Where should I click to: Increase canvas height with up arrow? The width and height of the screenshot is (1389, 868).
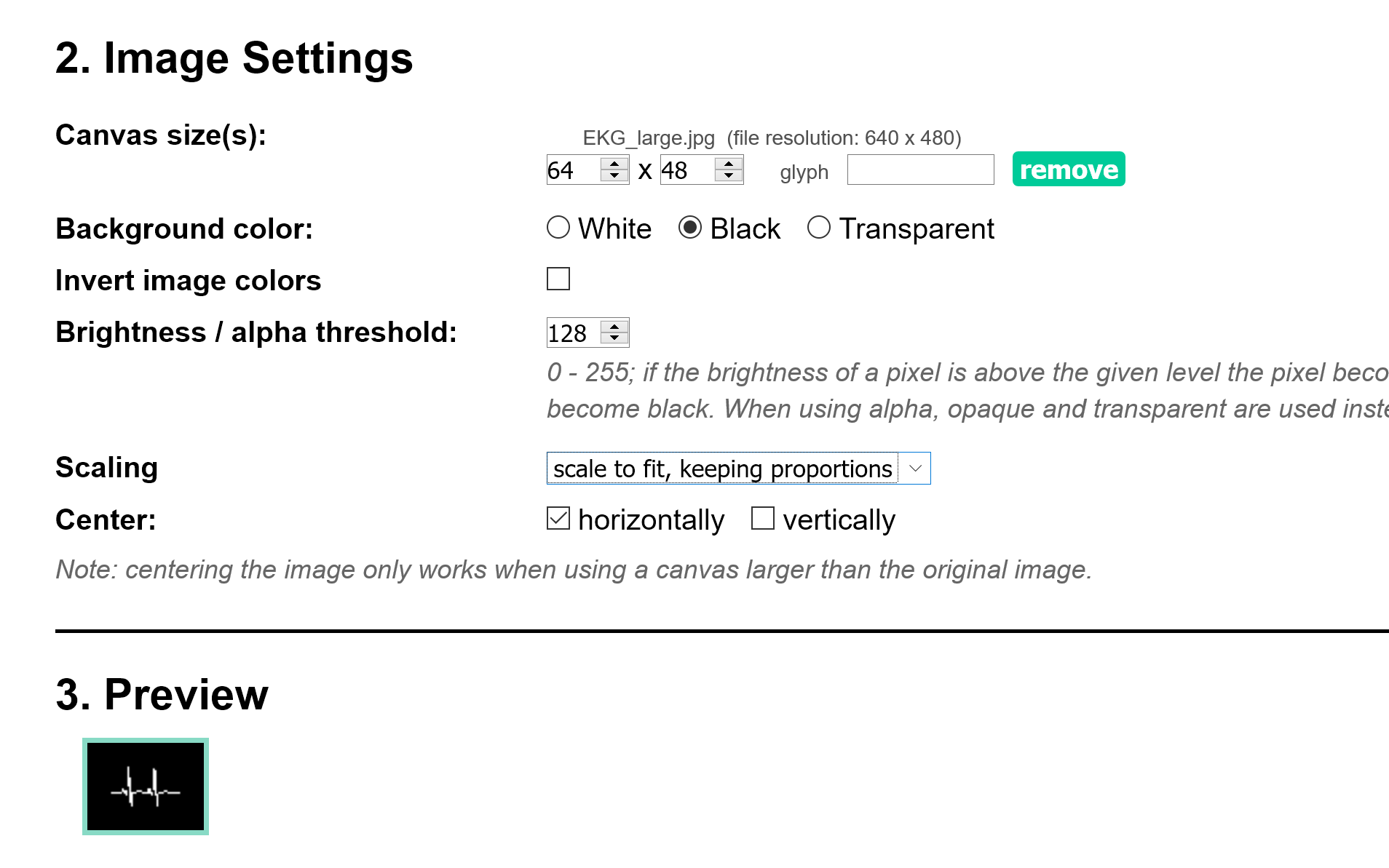(x=729, y=164)
